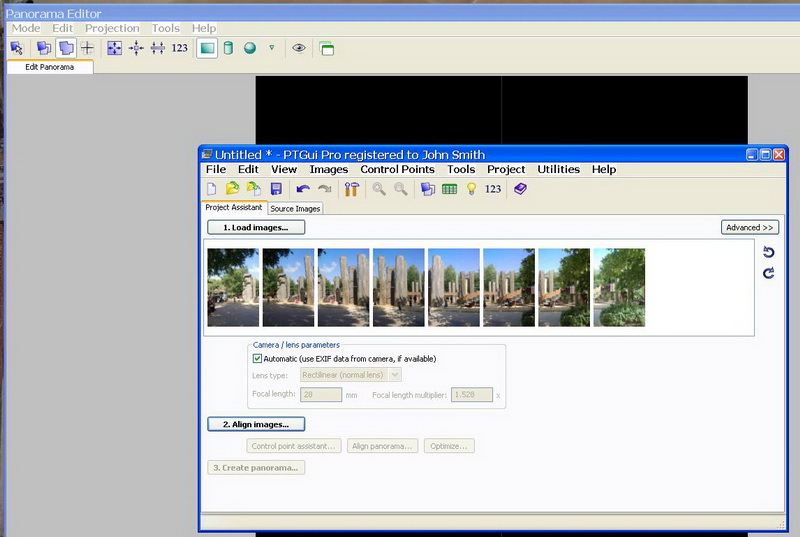800x537 pixels.
Task: Open the Mode menu in Panorama Editor
Action: pos(26,28)
